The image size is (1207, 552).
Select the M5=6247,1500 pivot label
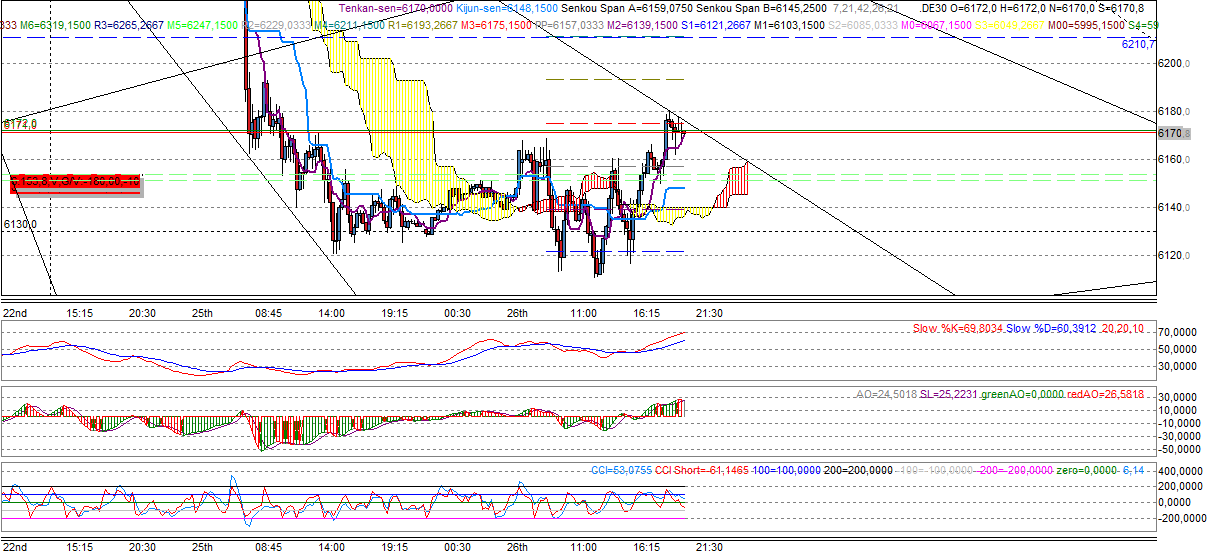[x=202, y=24]
